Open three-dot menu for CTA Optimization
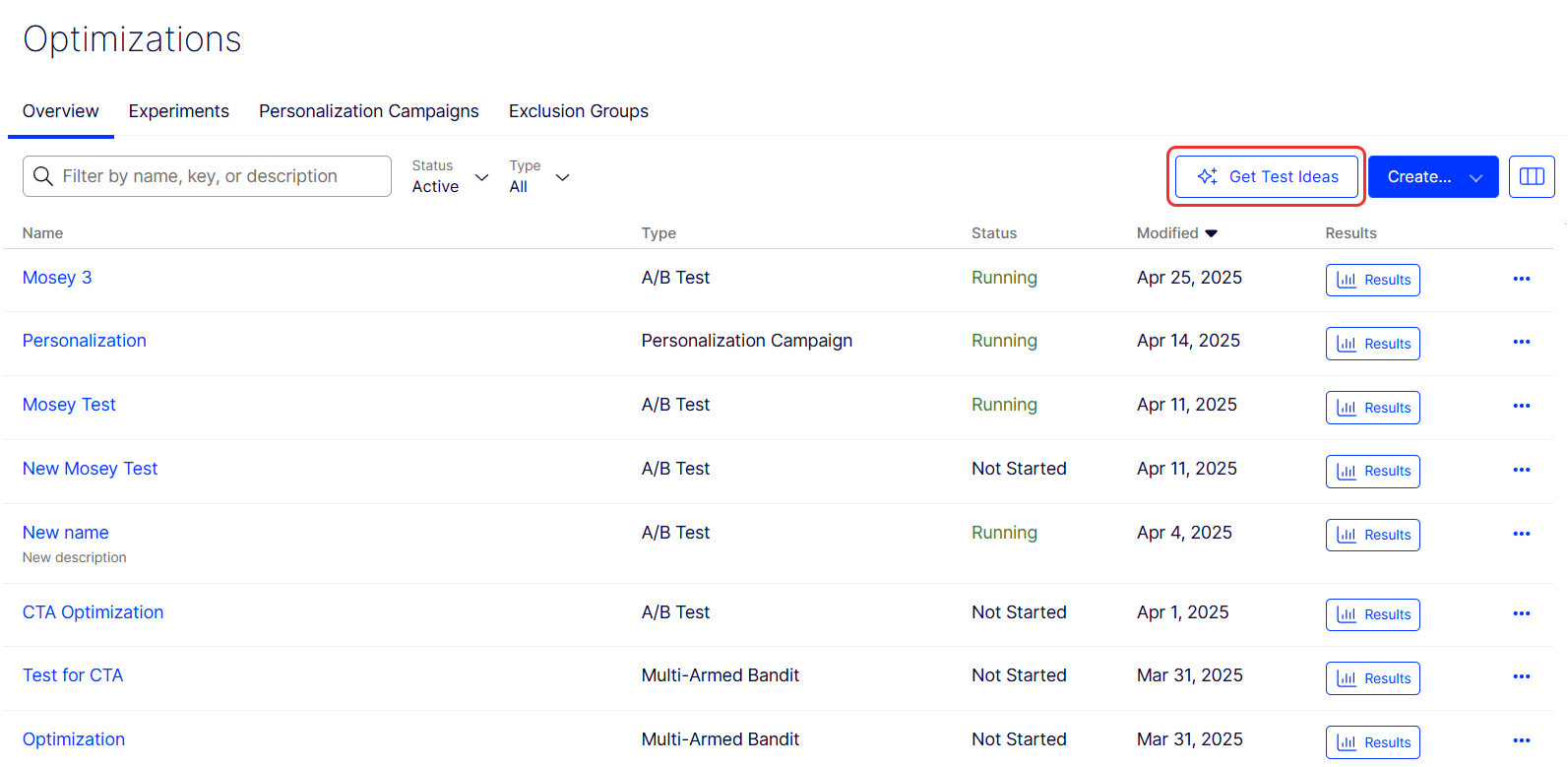The image size is (1568, 767). pyautogui.click(x=1521, y=613)
